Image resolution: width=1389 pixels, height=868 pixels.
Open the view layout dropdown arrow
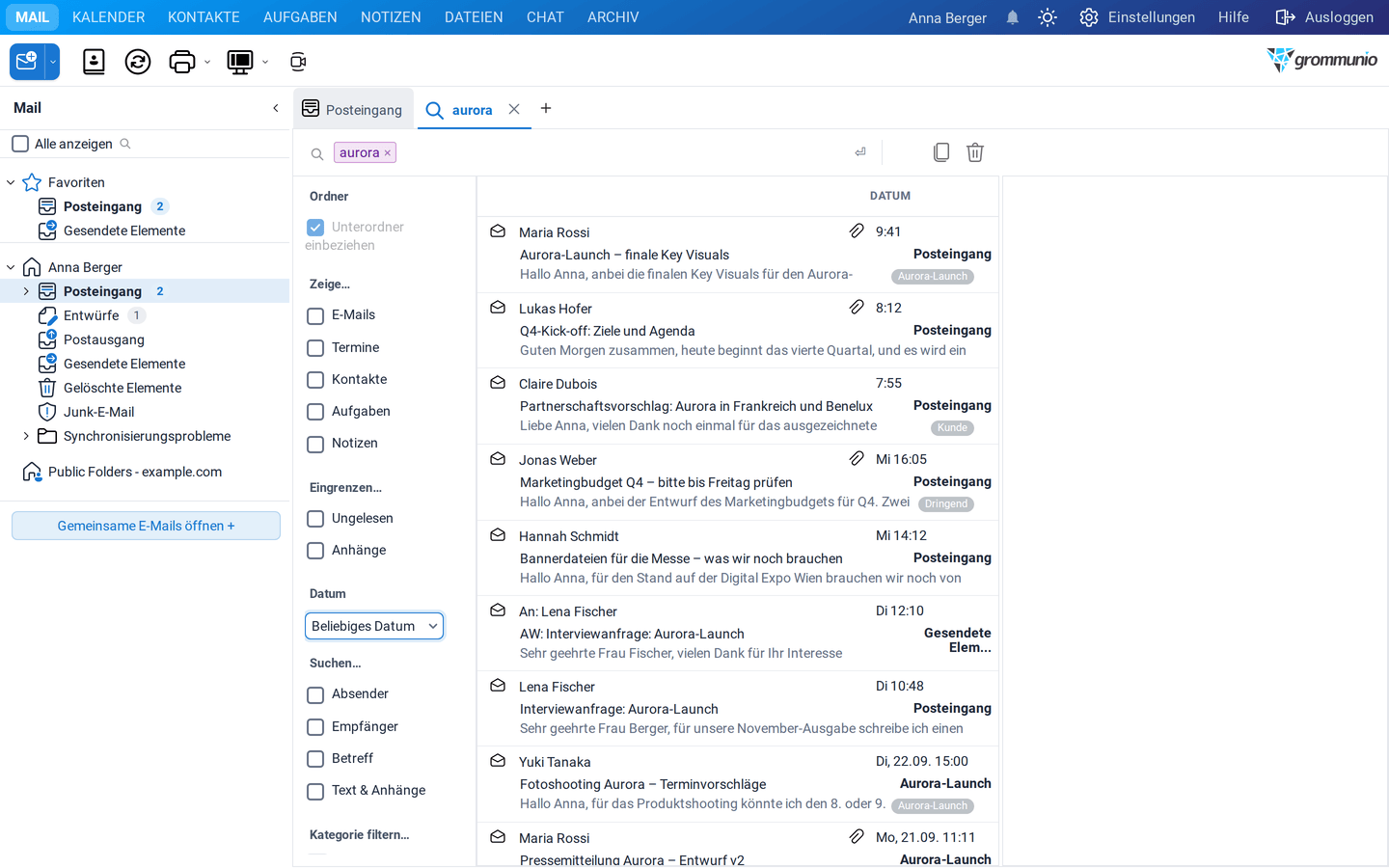(x=265, y=63)
